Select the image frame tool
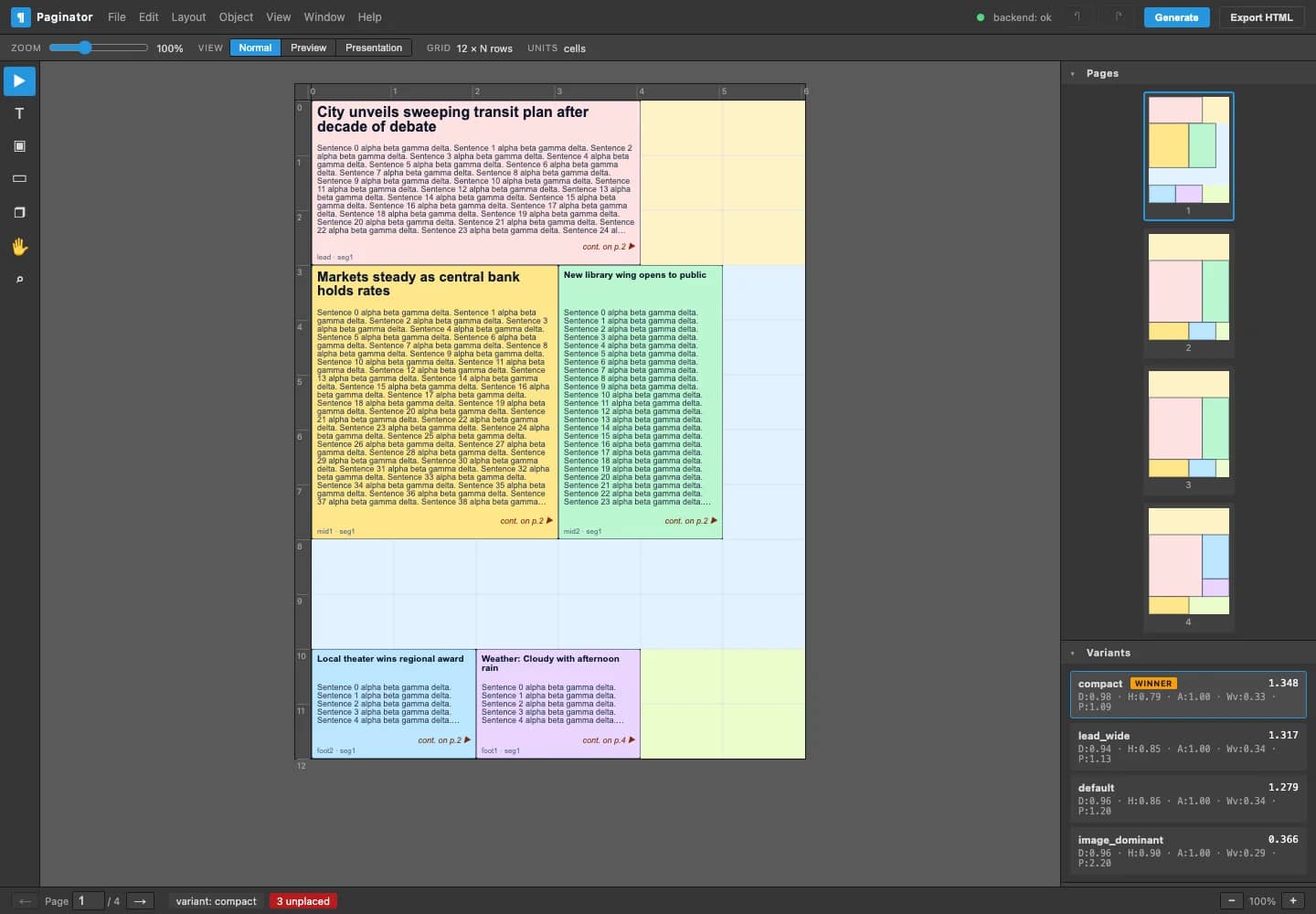1316x914 pixels. coord(19,146)
